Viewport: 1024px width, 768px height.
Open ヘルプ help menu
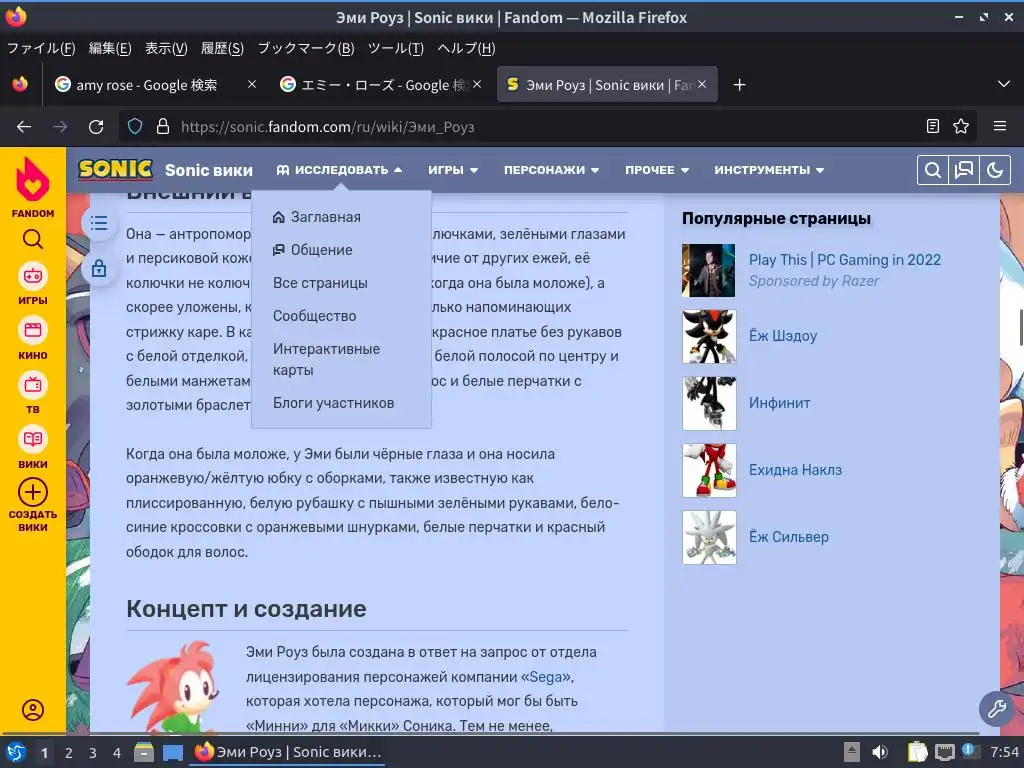click(x=466, y=48)
